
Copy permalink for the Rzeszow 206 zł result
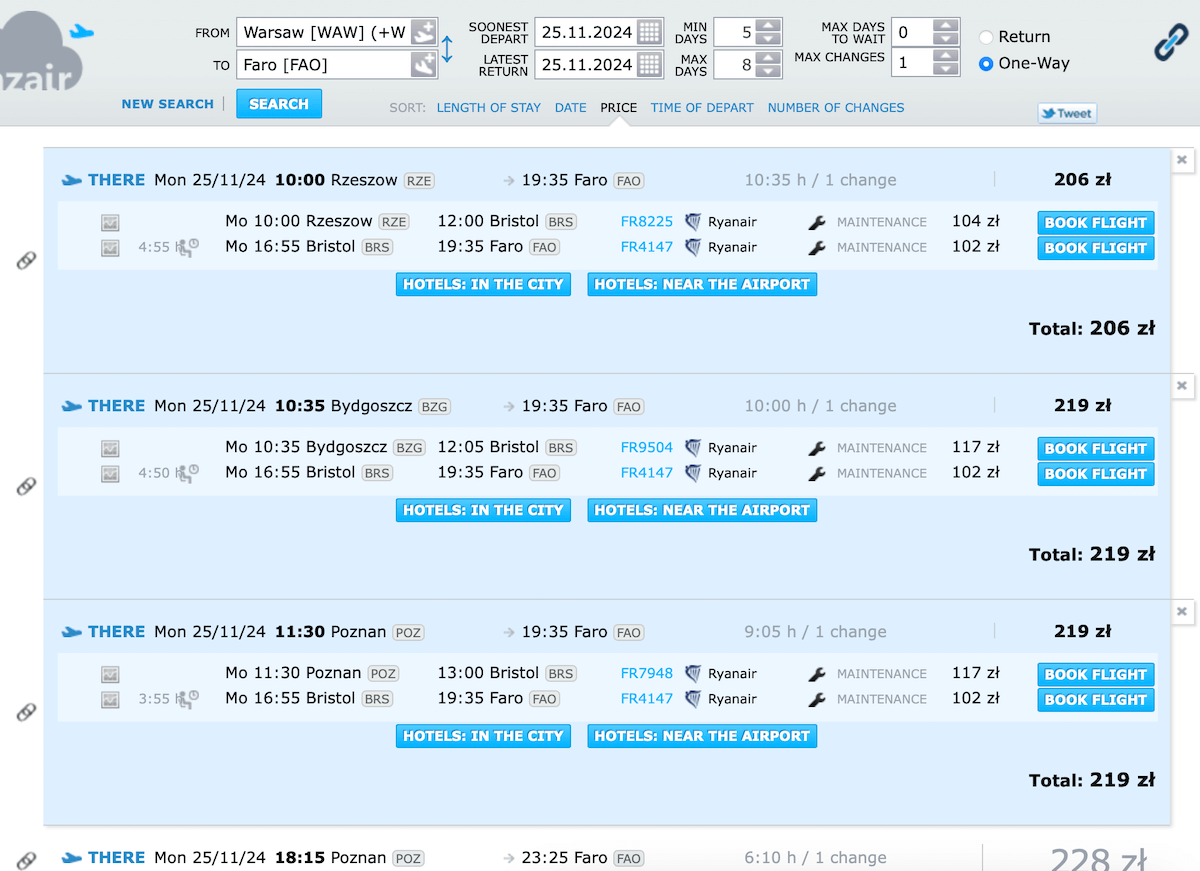tap(26, 260)
